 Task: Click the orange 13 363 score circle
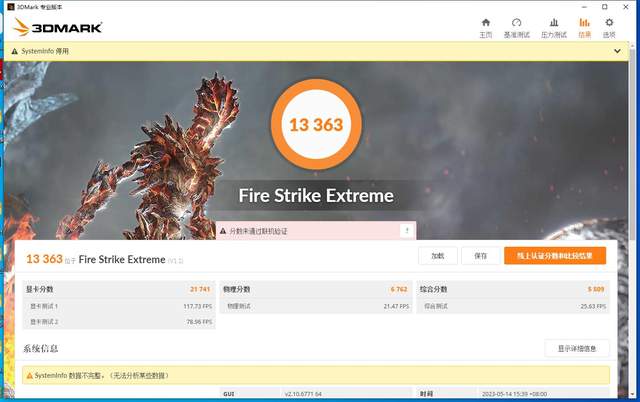click(315, 125)
